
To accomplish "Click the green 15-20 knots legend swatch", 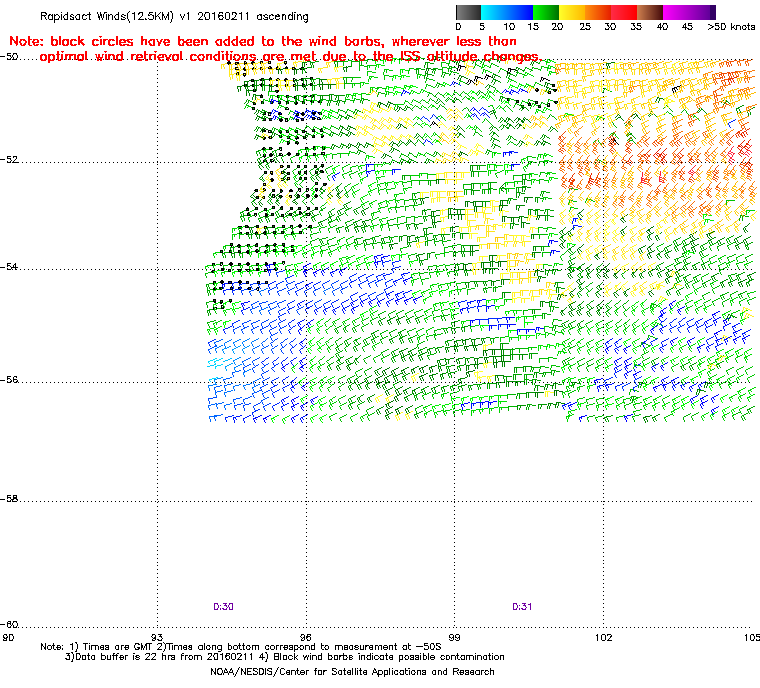I will pyautogui.click(x=546, y=12).
